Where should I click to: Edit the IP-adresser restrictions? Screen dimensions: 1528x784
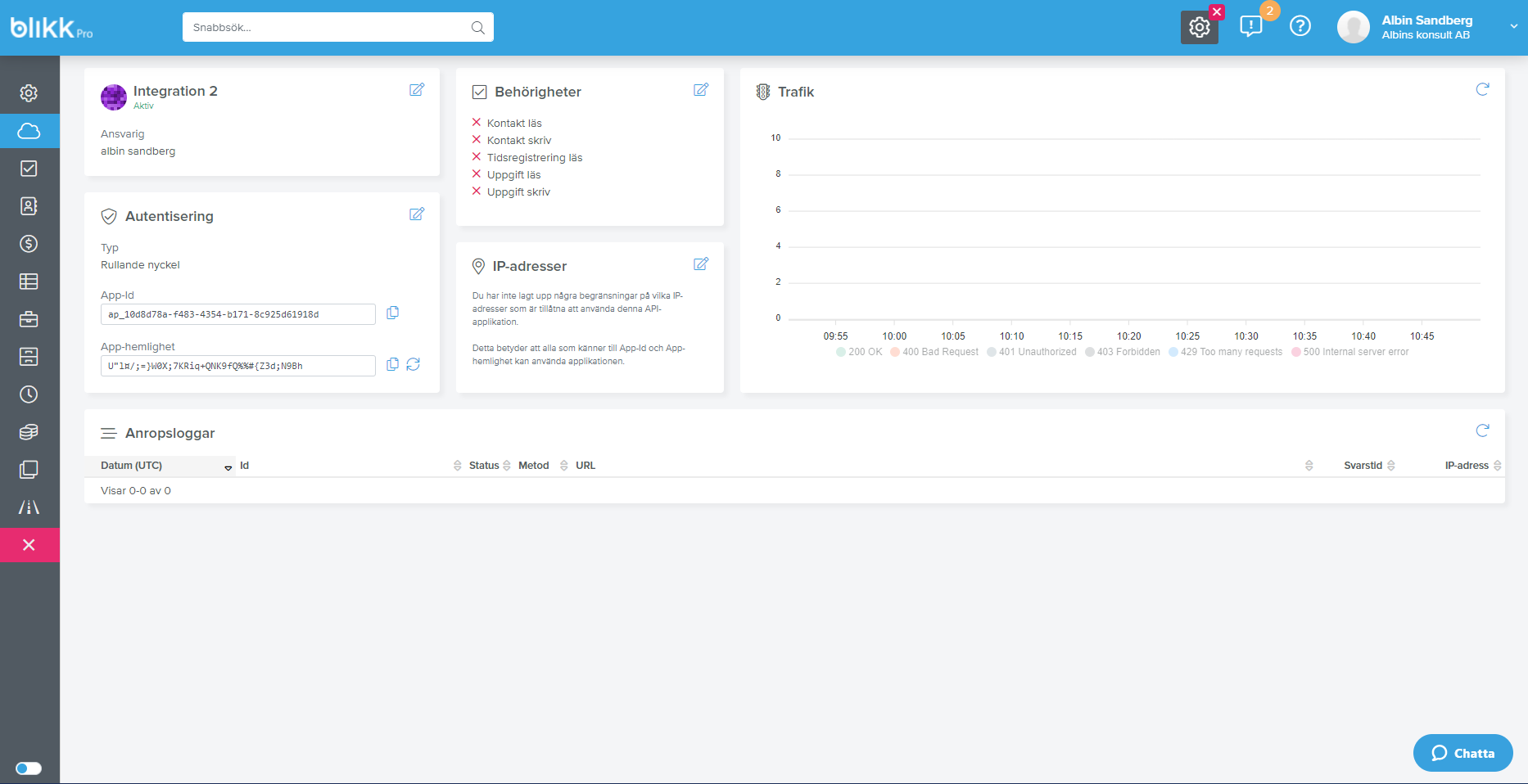pos(701,264)
